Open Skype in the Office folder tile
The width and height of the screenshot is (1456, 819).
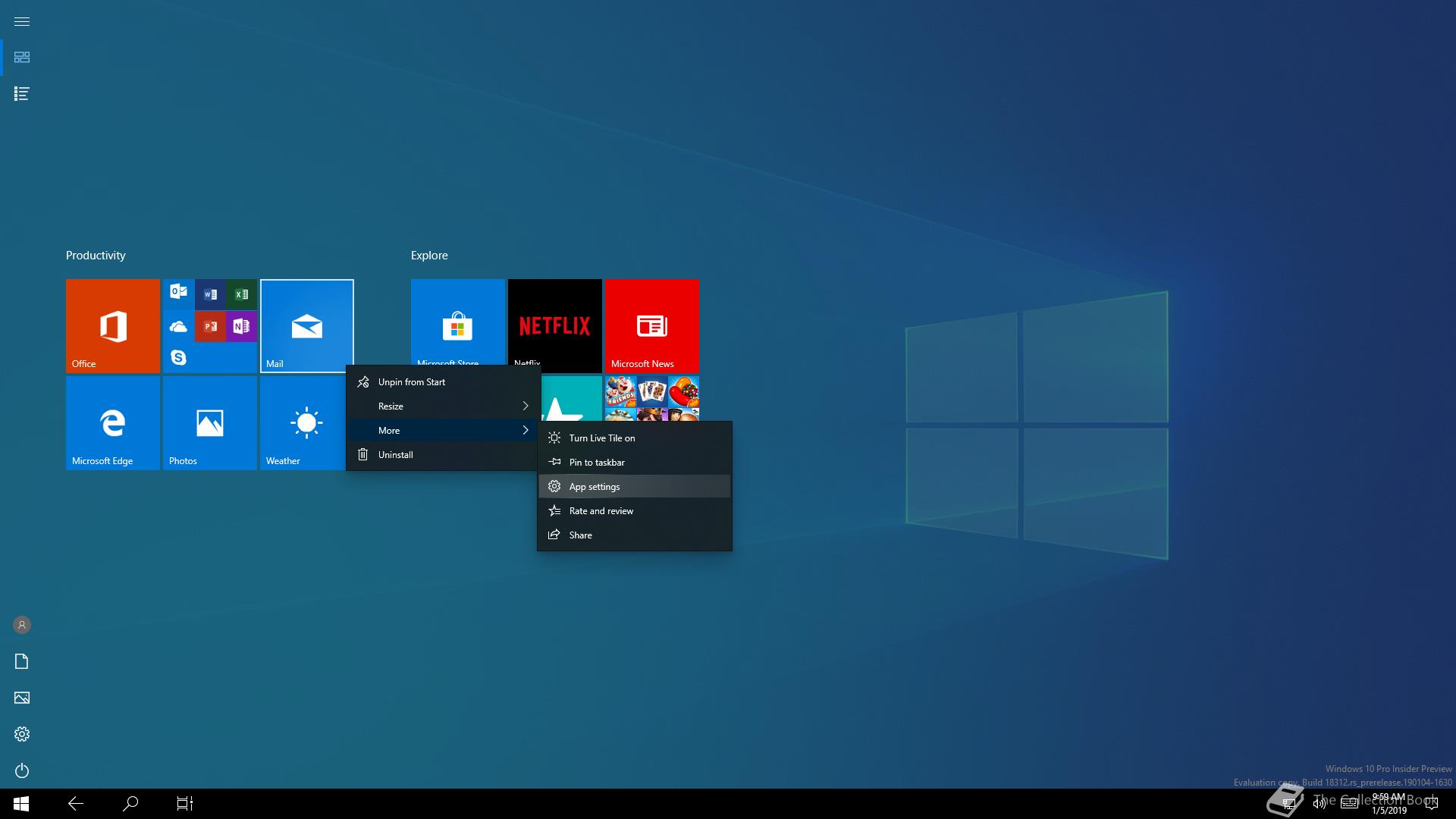(x=179, y=357)
